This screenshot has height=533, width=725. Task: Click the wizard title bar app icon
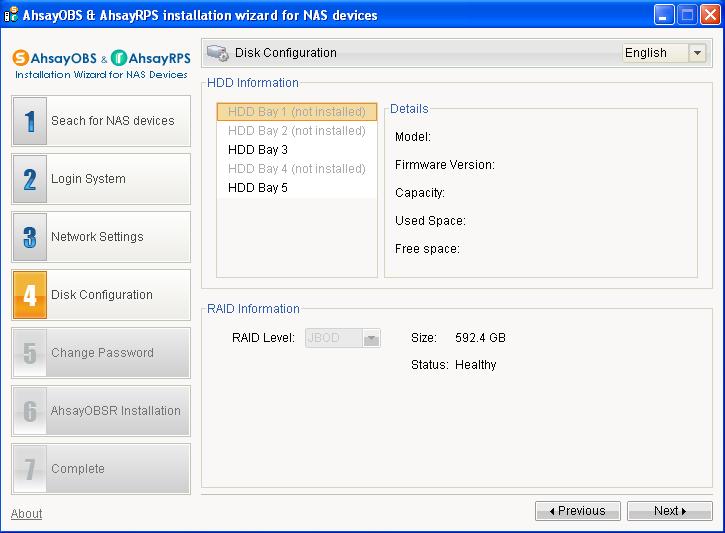(11, 15)
